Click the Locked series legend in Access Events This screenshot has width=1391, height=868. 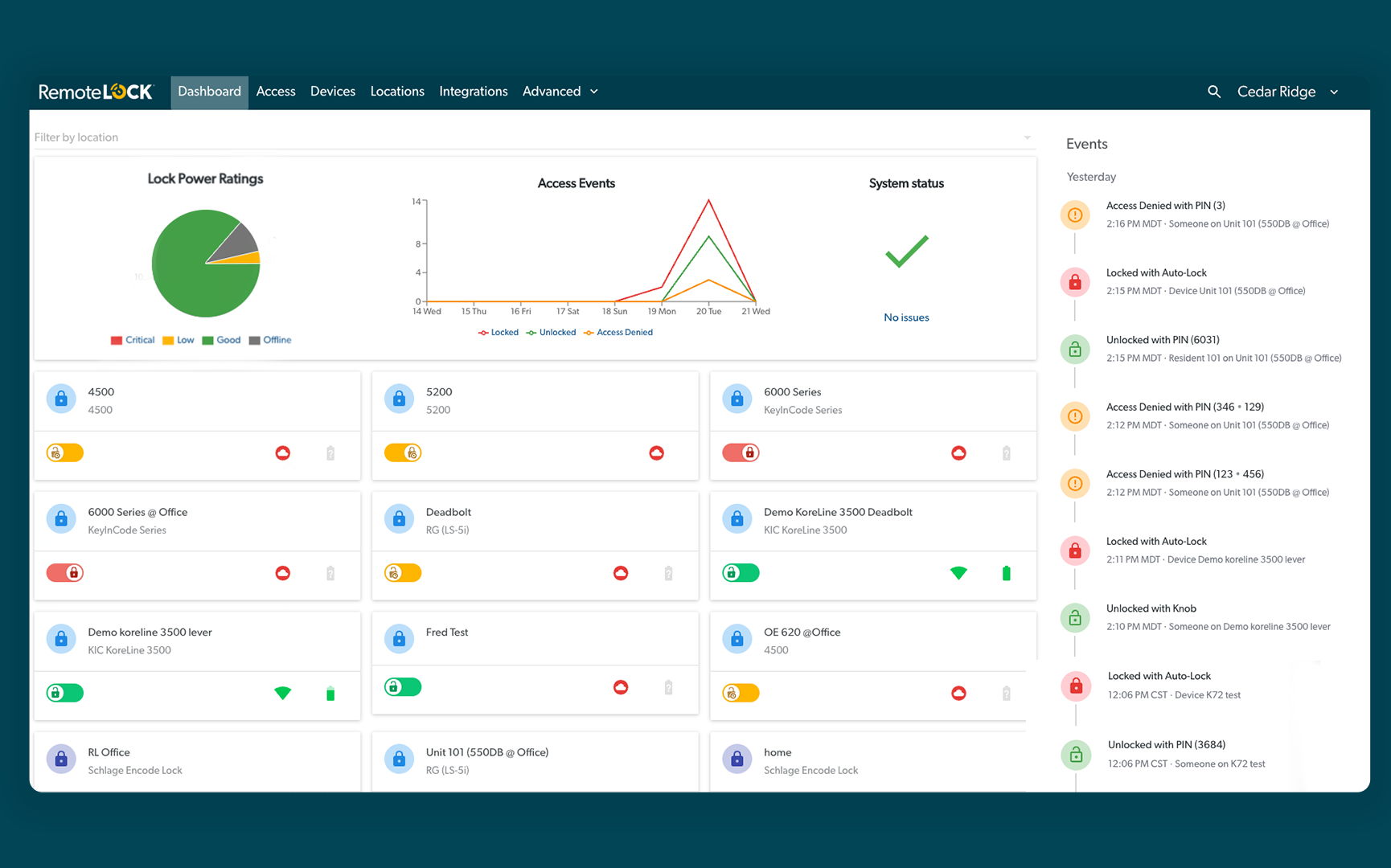click(x=499, y=333)
